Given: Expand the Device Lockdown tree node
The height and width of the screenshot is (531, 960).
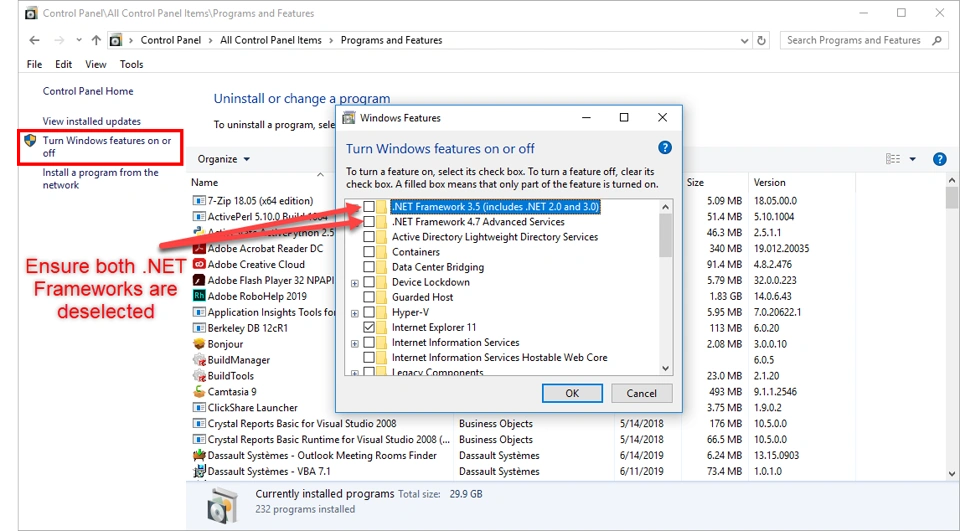Looking at the screenshot, I should point(354,283).
